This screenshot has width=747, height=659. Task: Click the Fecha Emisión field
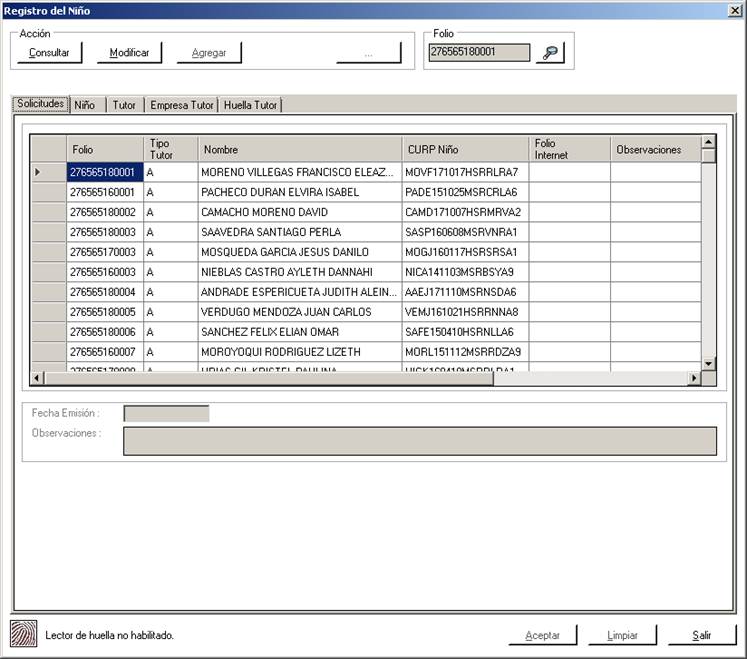pos(166,414)
